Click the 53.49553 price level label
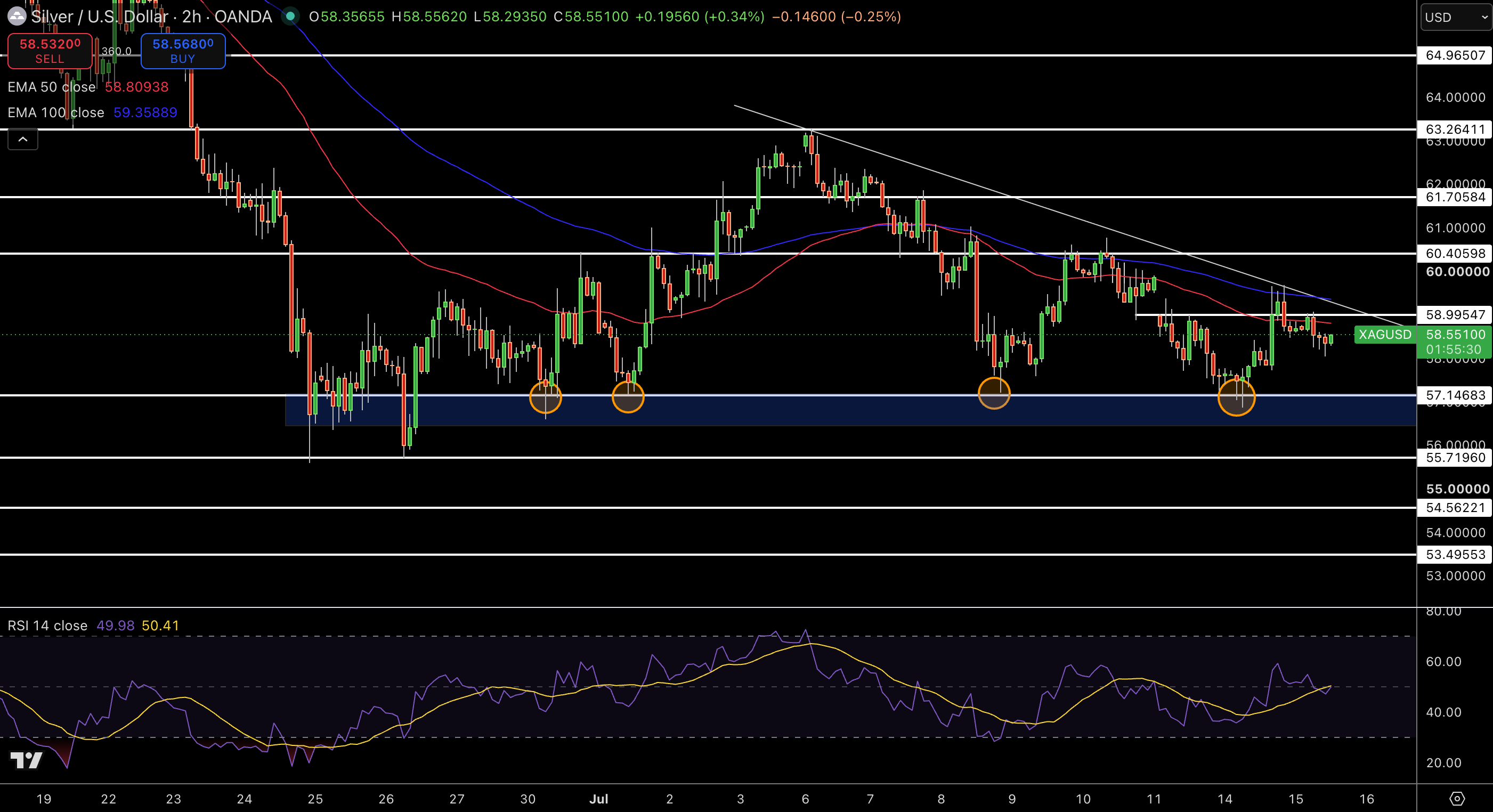 pyautogui.click(x=1455, y=555)
